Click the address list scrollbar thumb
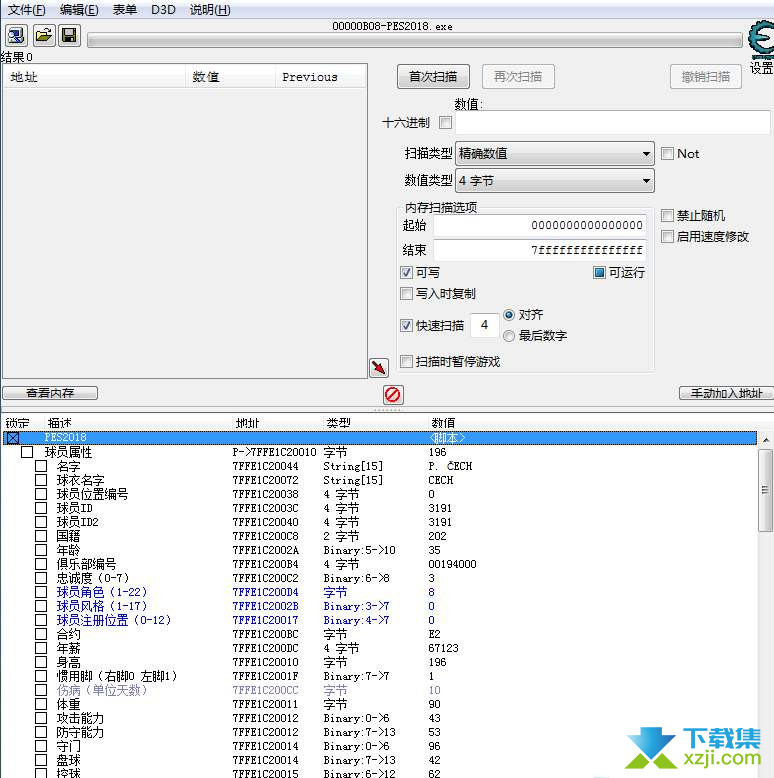Image resolution: width=774 pixels, height=778 pixels. click(x=766, y=490)
